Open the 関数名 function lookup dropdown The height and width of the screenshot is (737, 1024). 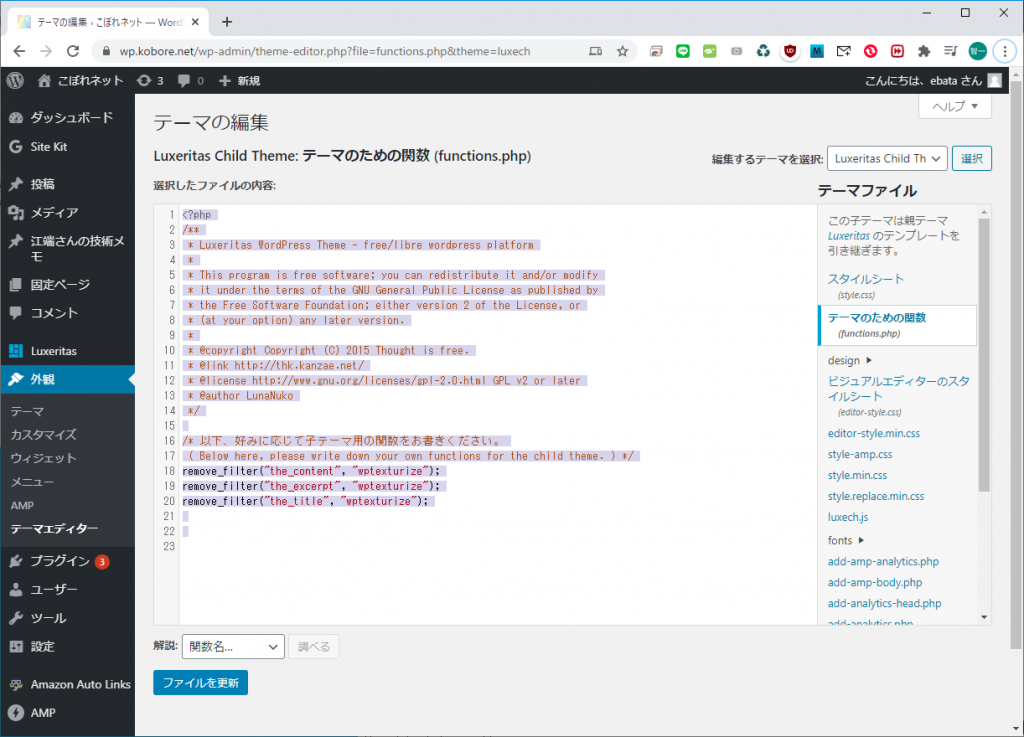point(233,647)
